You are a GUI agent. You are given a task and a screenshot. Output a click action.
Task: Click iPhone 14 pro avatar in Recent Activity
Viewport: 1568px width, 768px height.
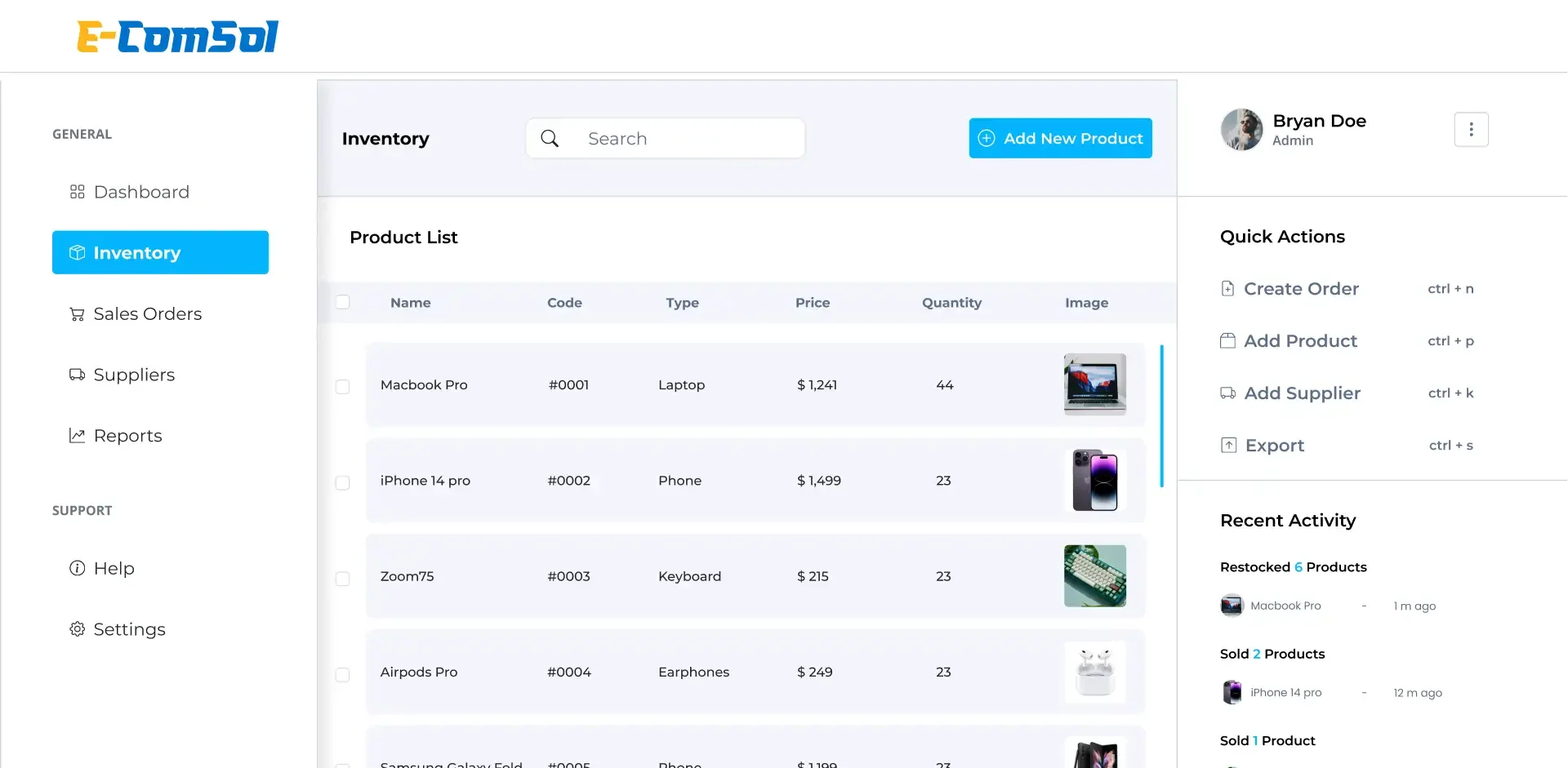pyautogui.click(x=1232, y=692)
